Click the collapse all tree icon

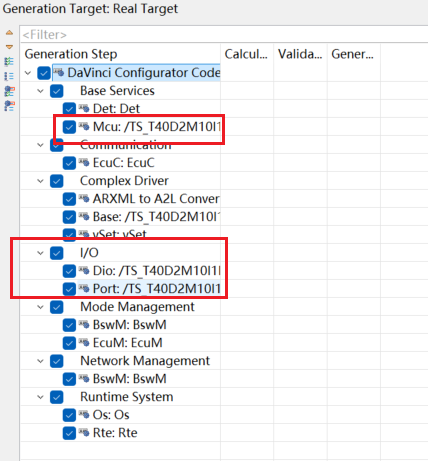(9, 76)
